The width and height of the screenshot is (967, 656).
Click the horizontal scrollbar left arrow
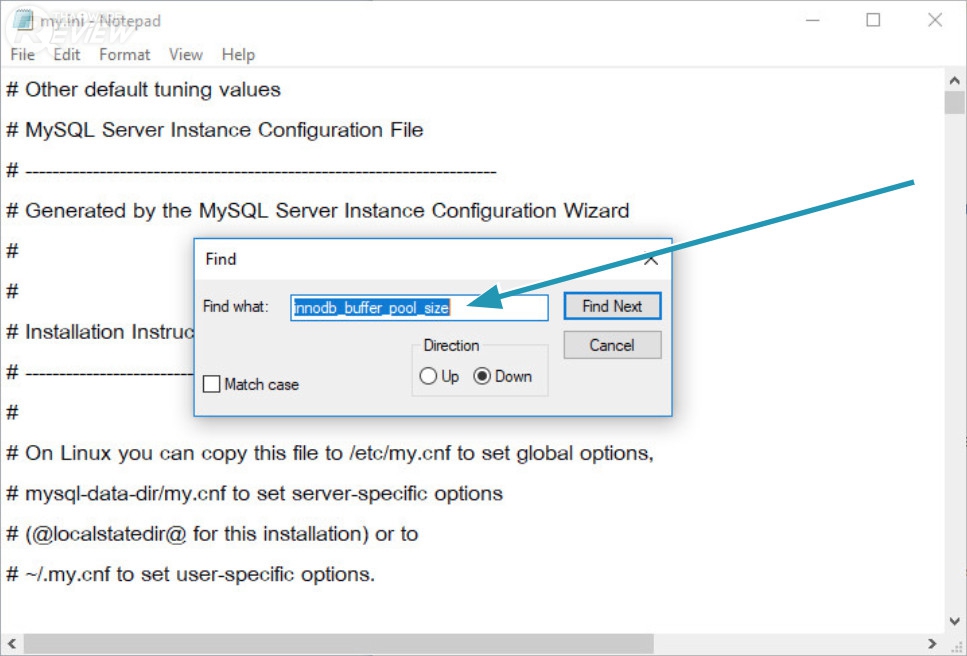pos(12,644)
